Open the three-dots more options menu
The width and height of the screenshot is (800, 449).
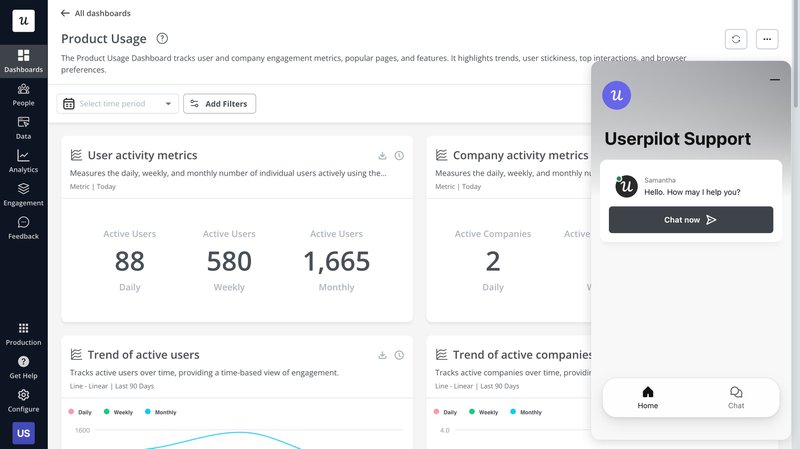[x=767, y=39]
